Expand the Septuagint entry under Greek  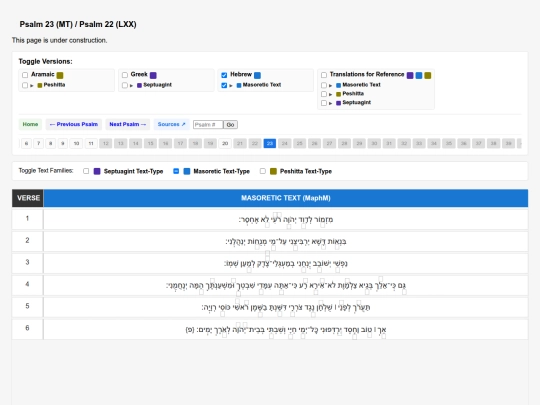coord(131,85)
